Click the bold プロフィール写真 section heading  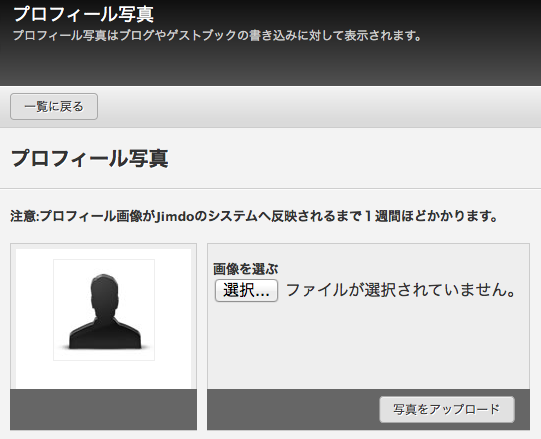90,158
